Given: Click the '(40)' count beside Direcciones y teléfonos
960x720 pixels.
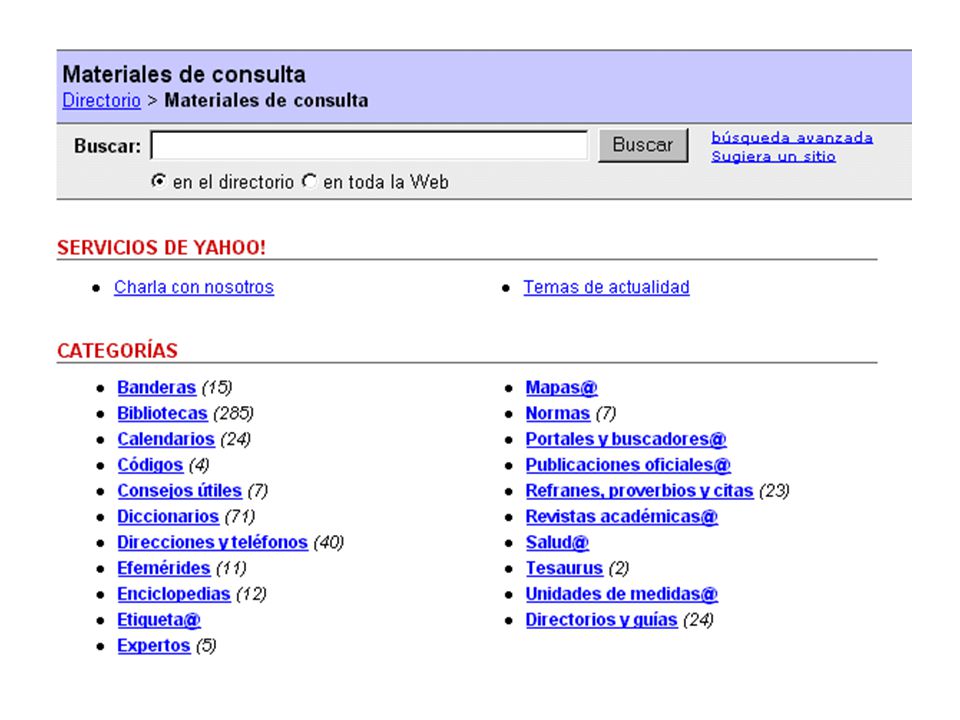Looking at the screenshot, I should [329, 542].
